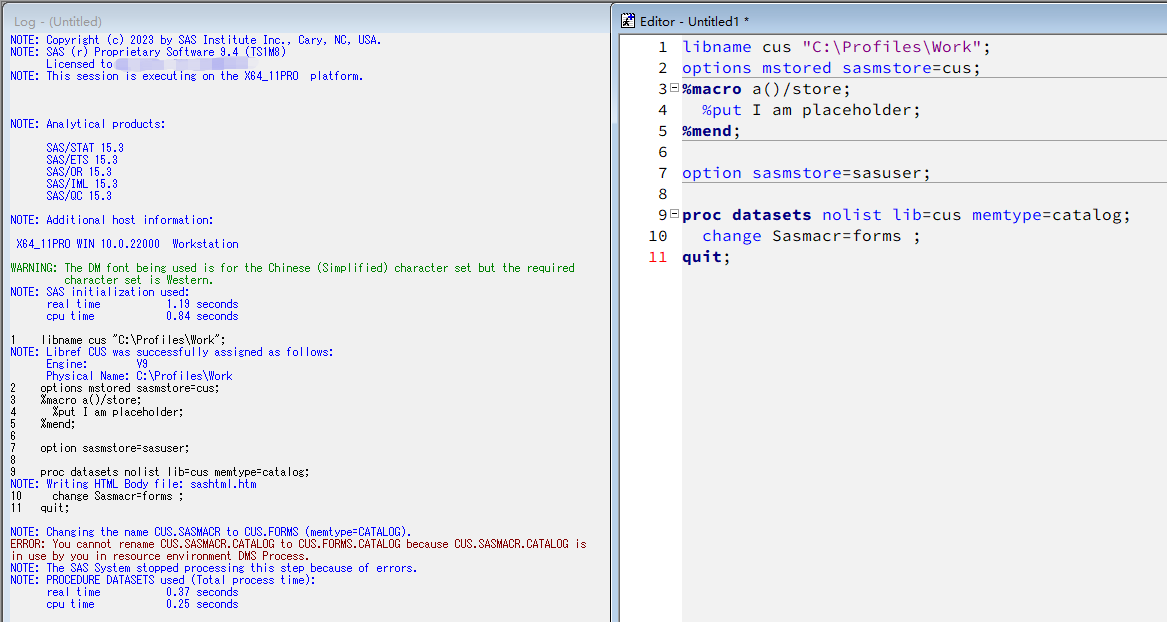Image resolution: width=1167 pixels, height=622 pixels.
Task: Collapse the %macro block fold marker on line 3
Action: [674, 87]
